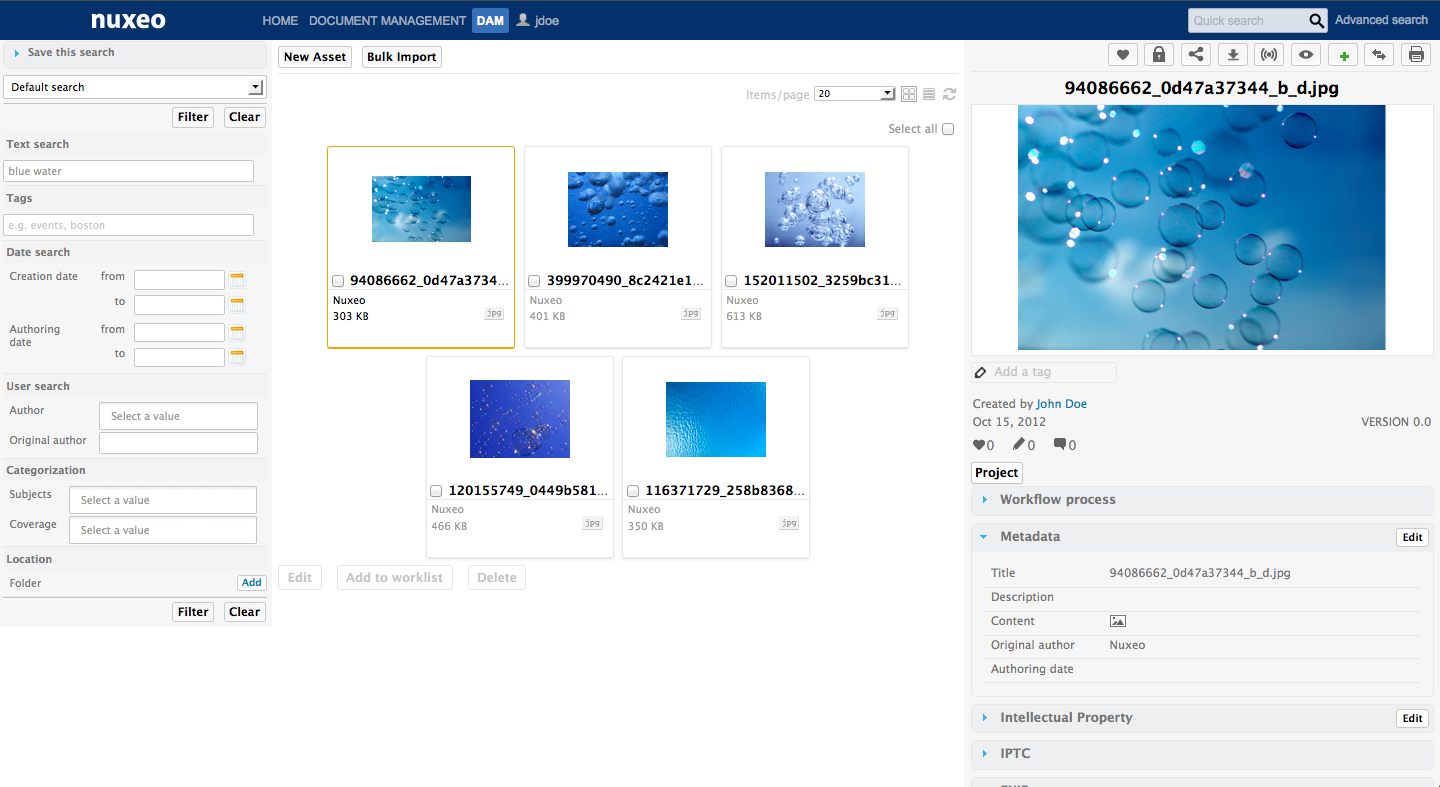Open DOCUMENT MANAGEMENT tab
The image size is (1440, 787).
387,20
